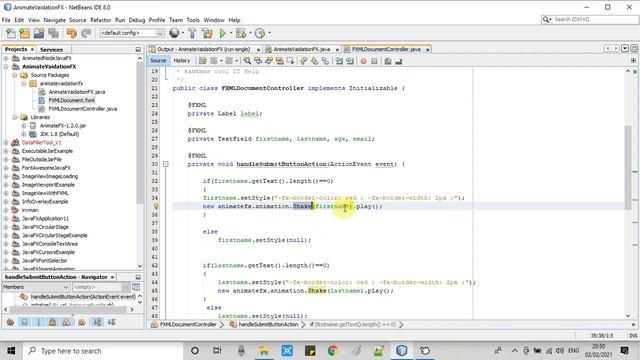Screen dimensions: 640x360
Task: Click the Windows taskbar search box
Action: click(x=103, y=351)
